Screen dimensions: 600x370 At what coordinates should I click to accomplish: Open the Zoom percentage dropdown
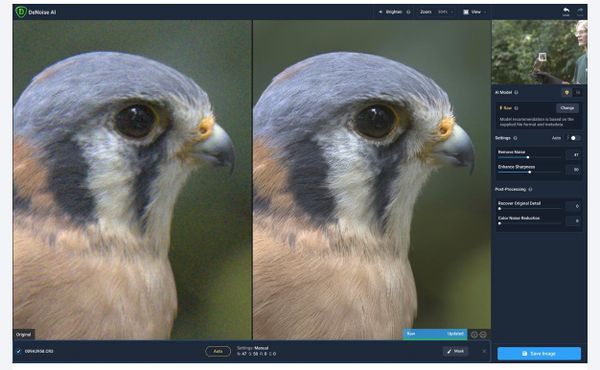445,12
